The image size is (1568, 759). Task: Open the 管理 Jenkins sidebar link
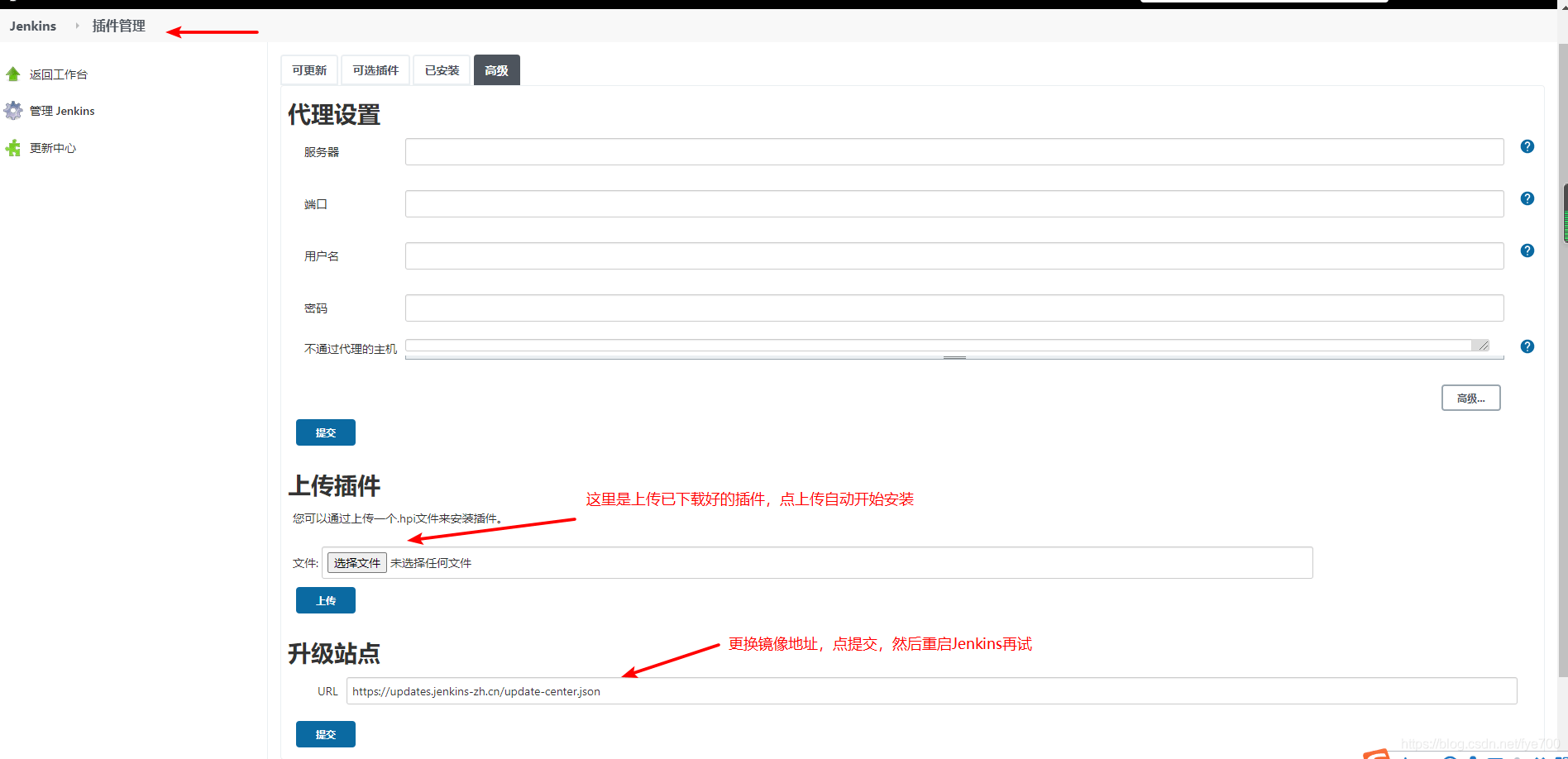click(62, 111)
